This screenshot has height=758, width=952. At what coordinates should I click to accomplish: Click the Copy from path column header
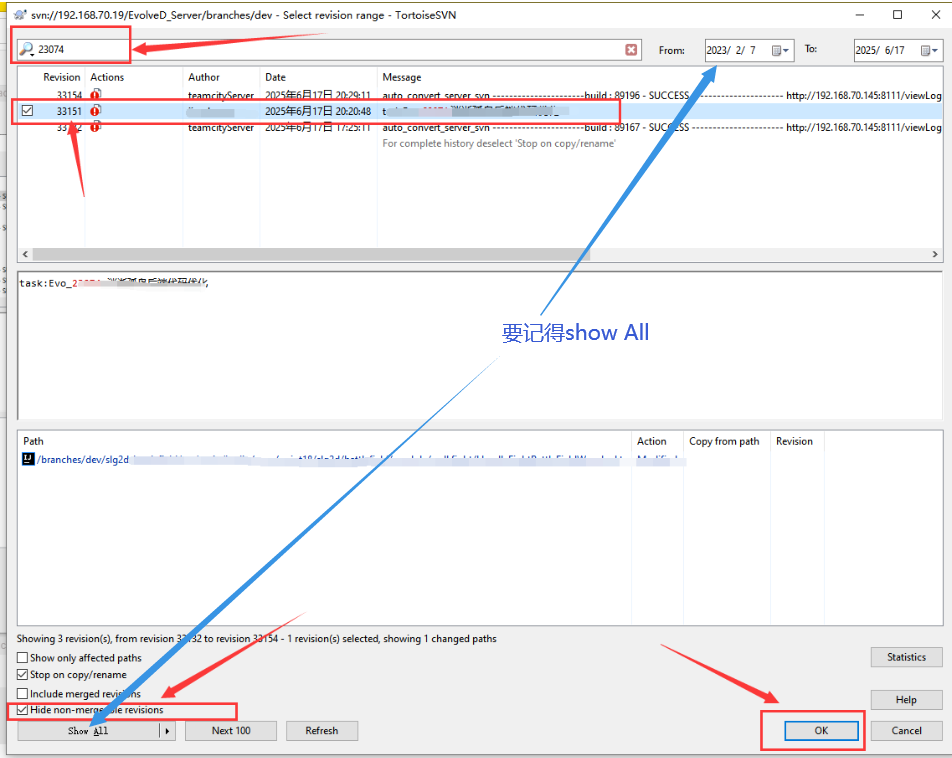[x=727, y=441]
